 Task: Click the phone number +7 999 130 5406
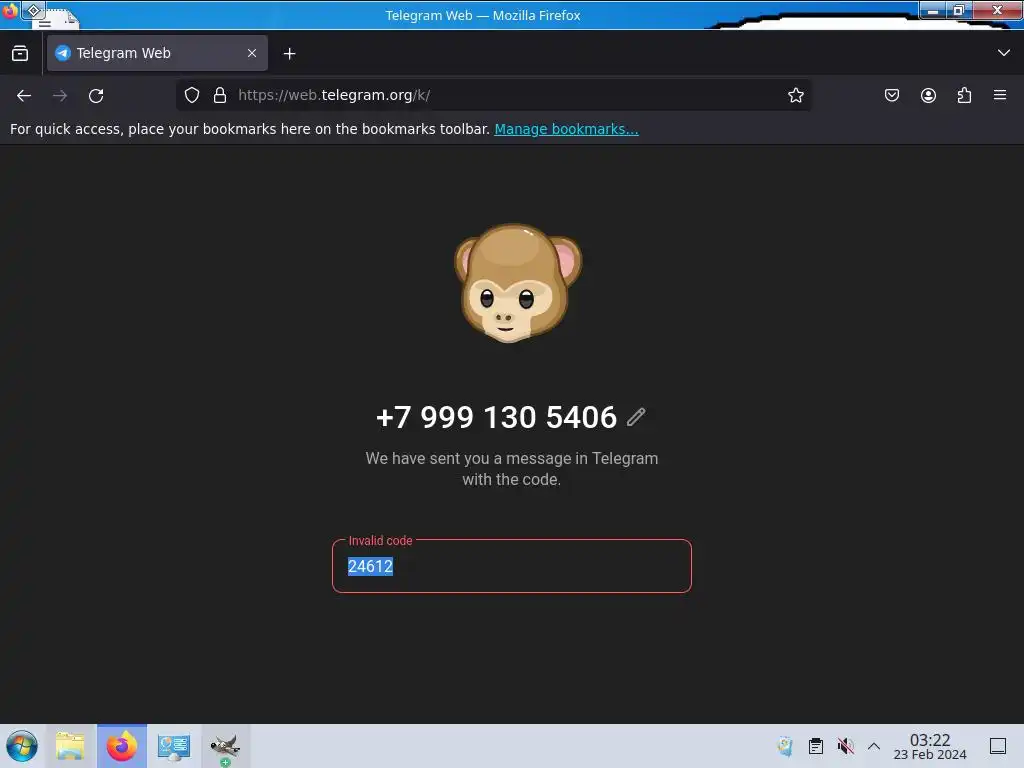pyautogui.click(x=496, y=417)
